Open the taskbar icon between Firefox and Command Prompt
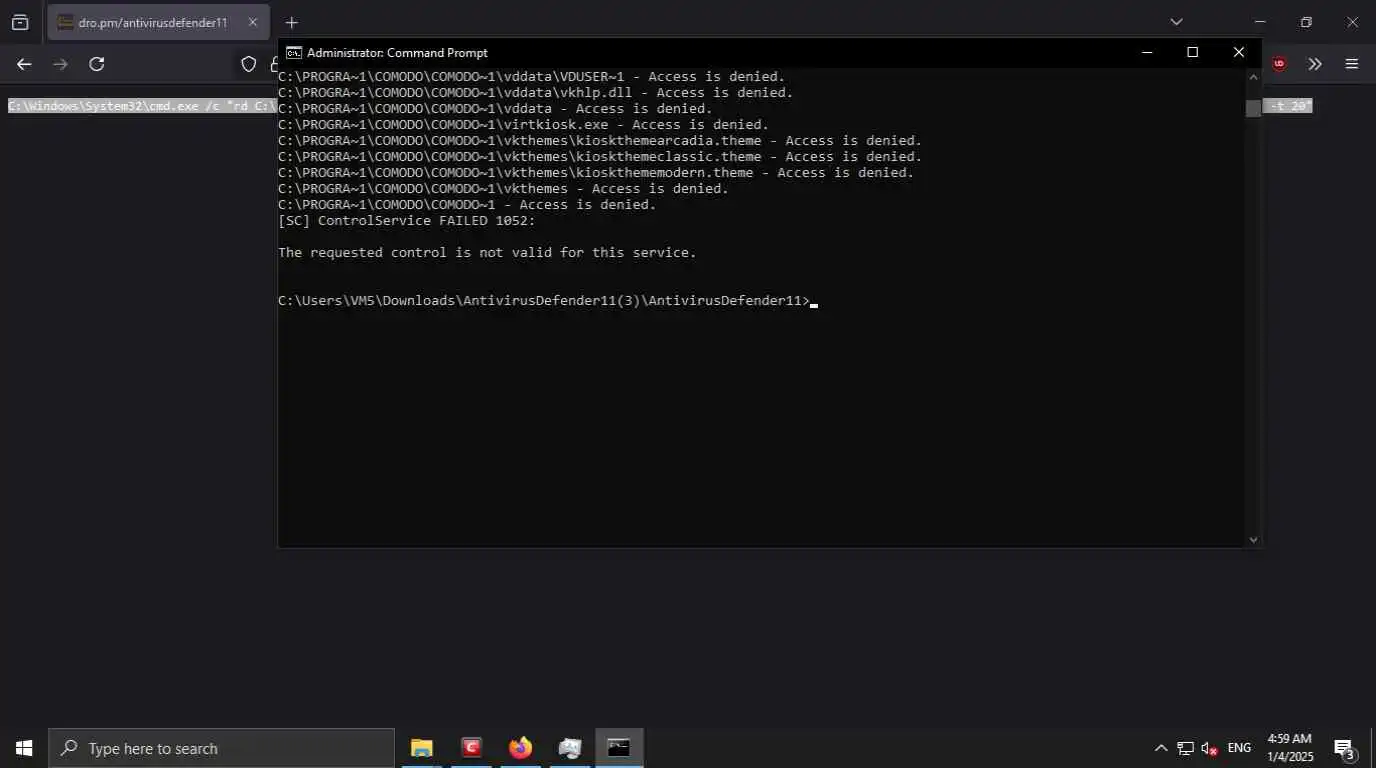The width and height of the screenshot is (1376, 768). point(570,748)
